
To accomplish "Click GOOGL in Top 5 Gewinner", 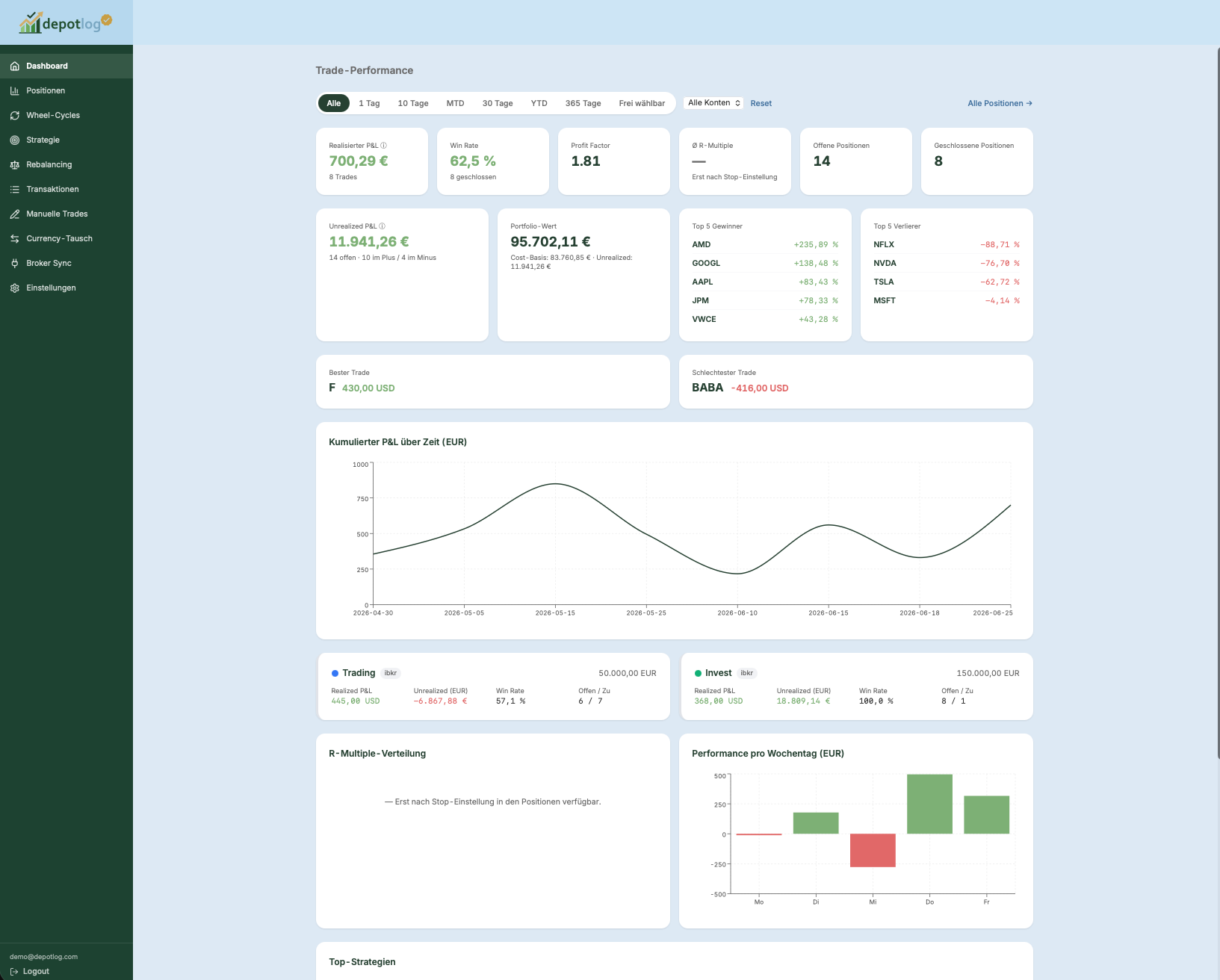I will [765, 263].
